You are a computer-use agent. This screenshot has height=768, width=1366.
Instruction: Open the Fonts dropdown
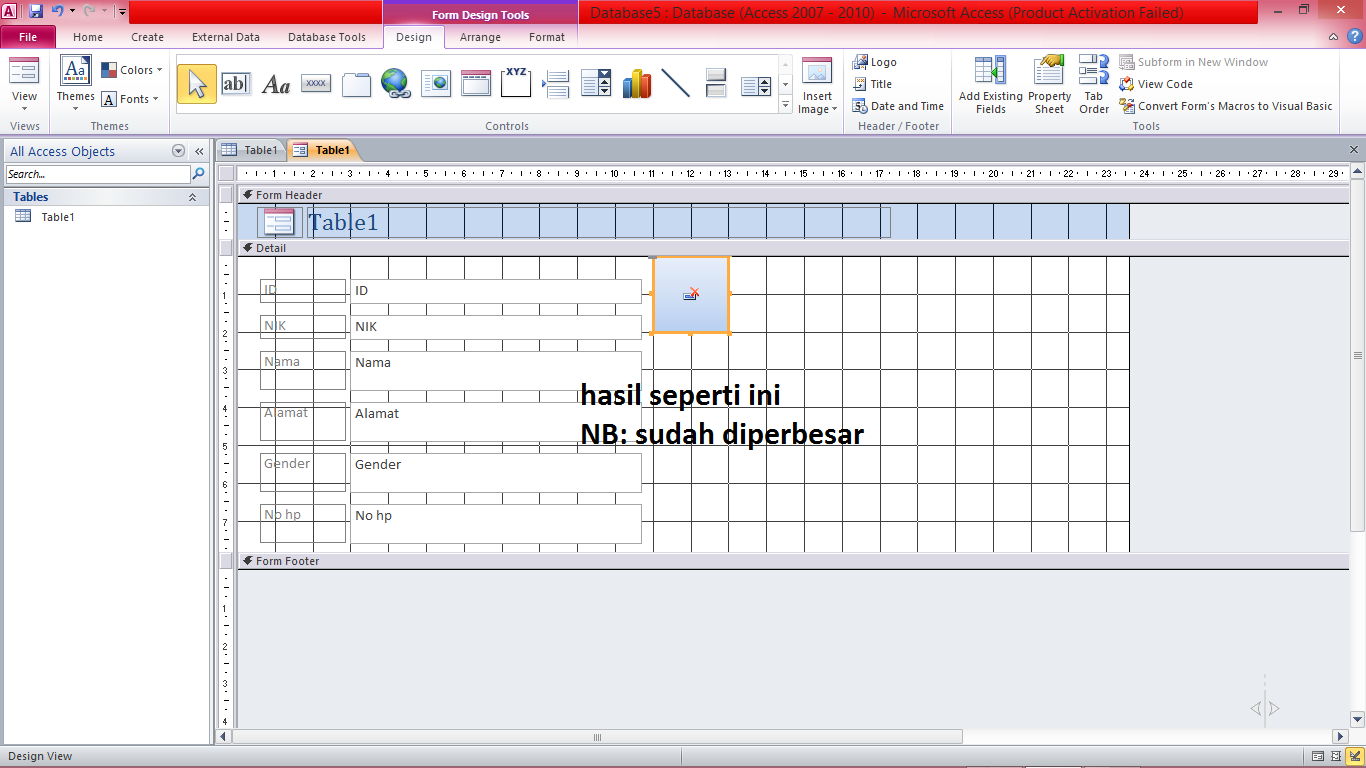tap(131, 99)
